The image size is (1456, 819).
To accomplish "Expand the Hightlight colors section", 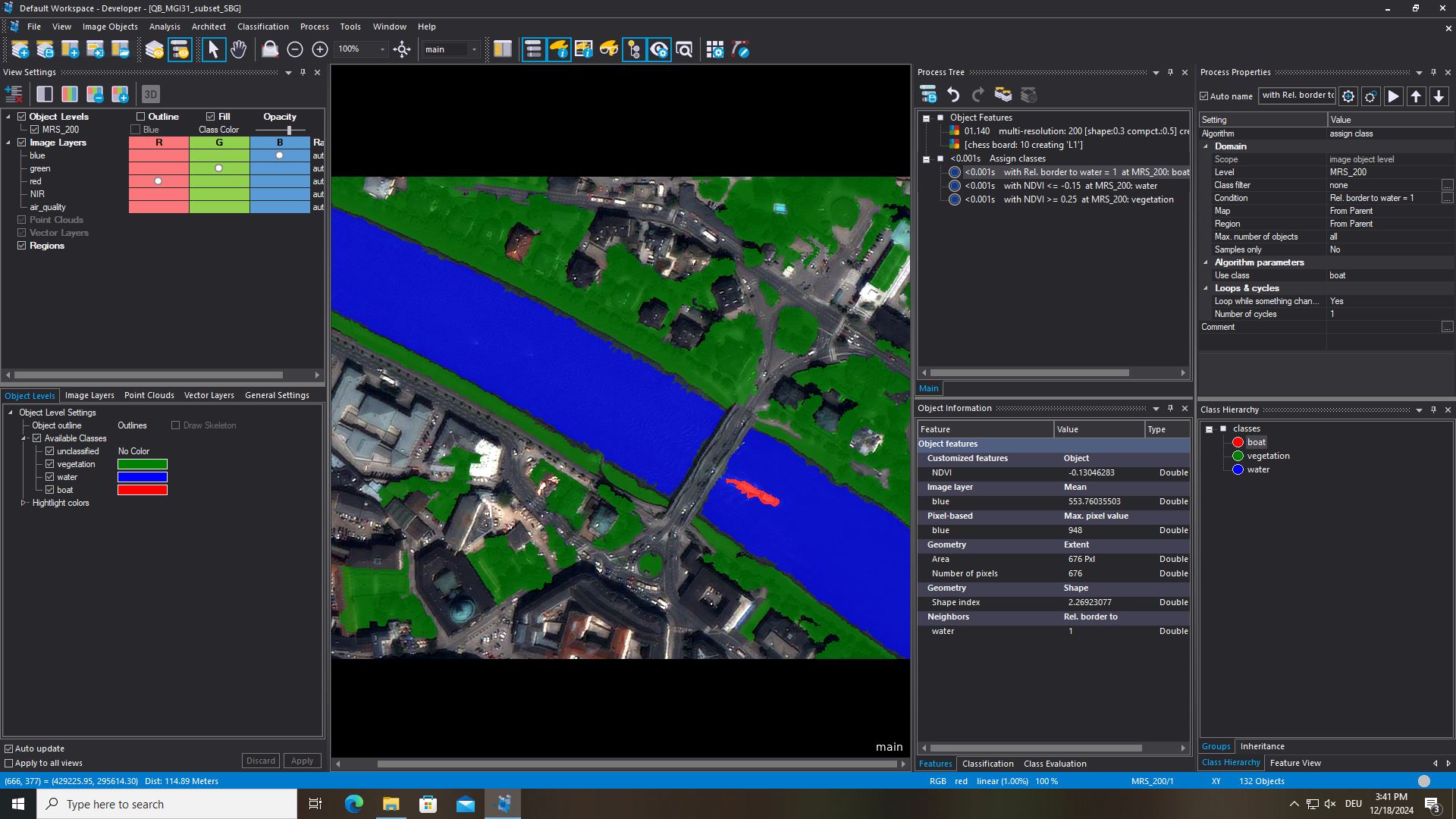I will pos(24,503).
